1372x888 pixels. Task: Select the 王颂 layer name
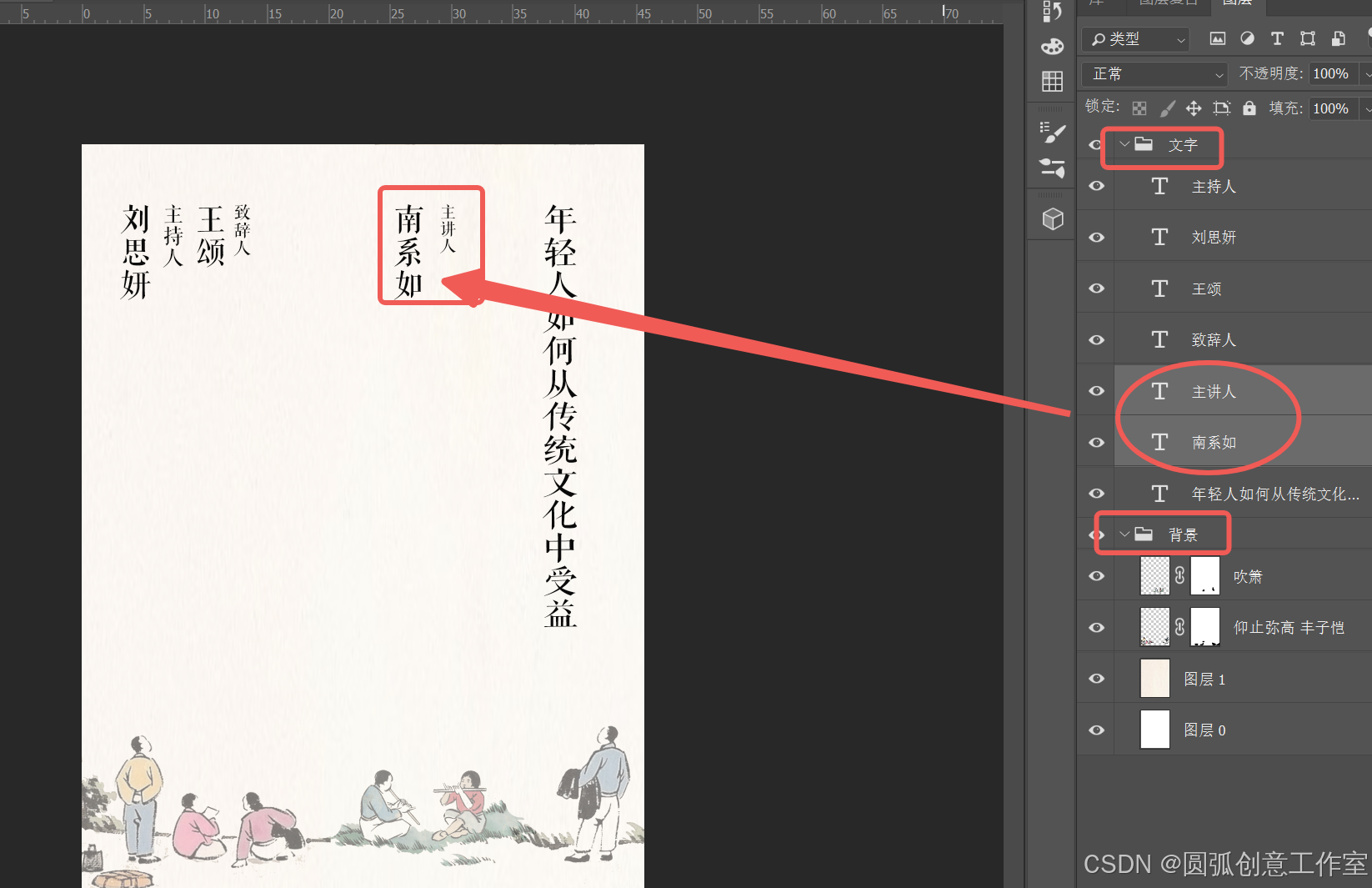click(x=1206, y=289)
